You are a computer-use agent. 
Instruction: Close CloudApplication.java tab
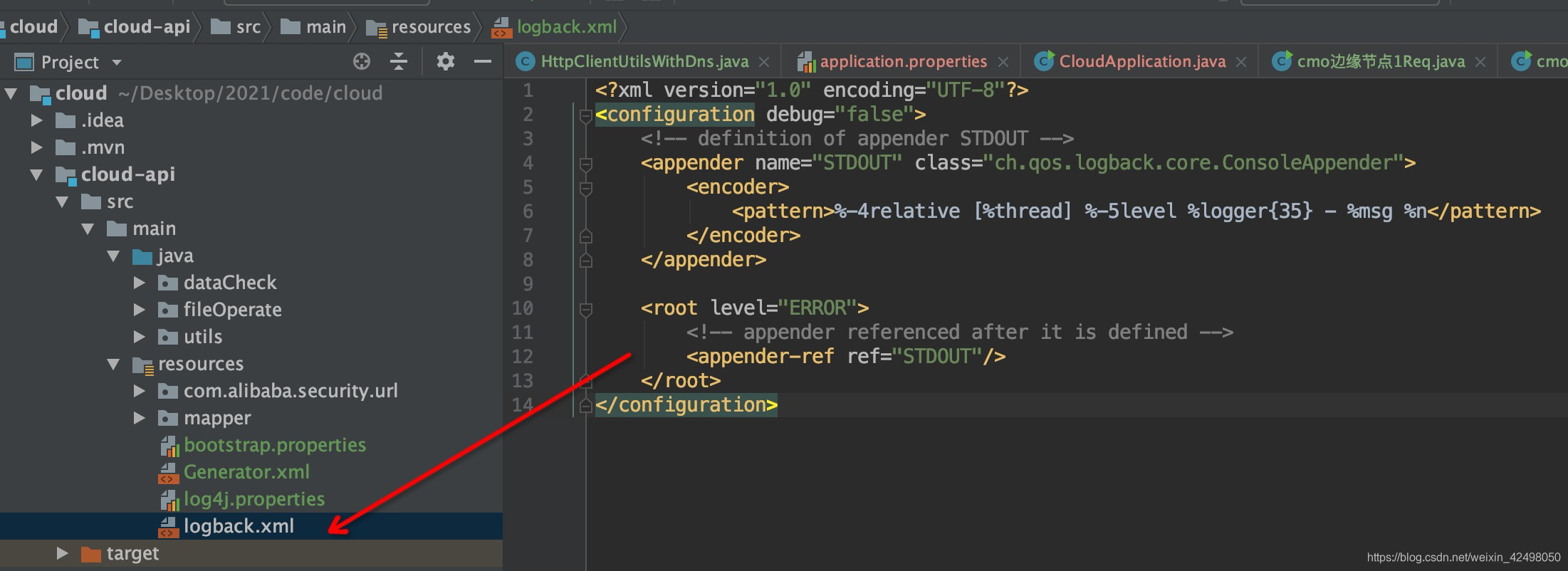(1241, 63)
